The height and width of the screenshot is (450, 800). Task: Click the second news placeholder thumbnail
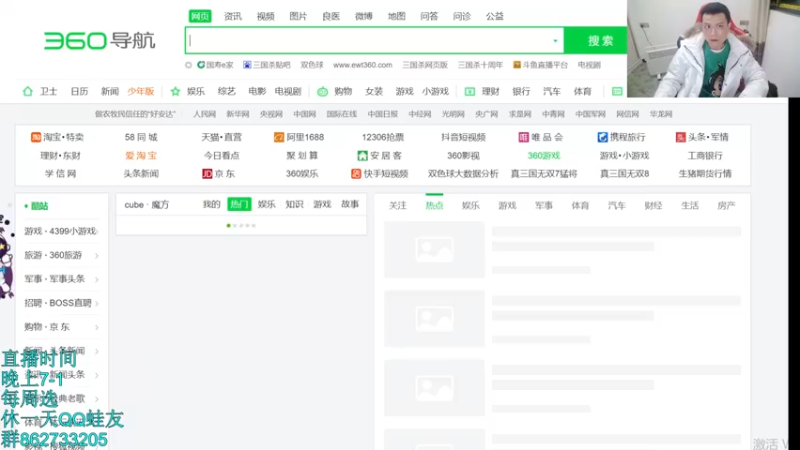(x=434, y=319)
